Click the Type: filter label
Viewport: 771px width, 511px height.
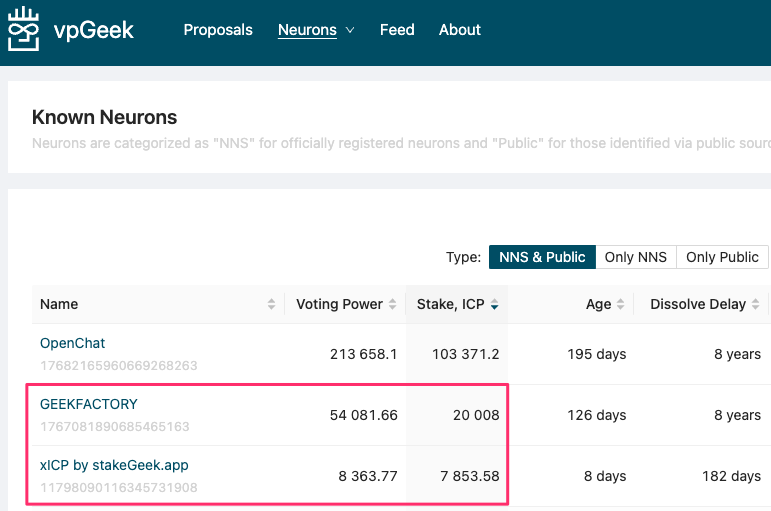pyautogui.click(x=463, y=257)
